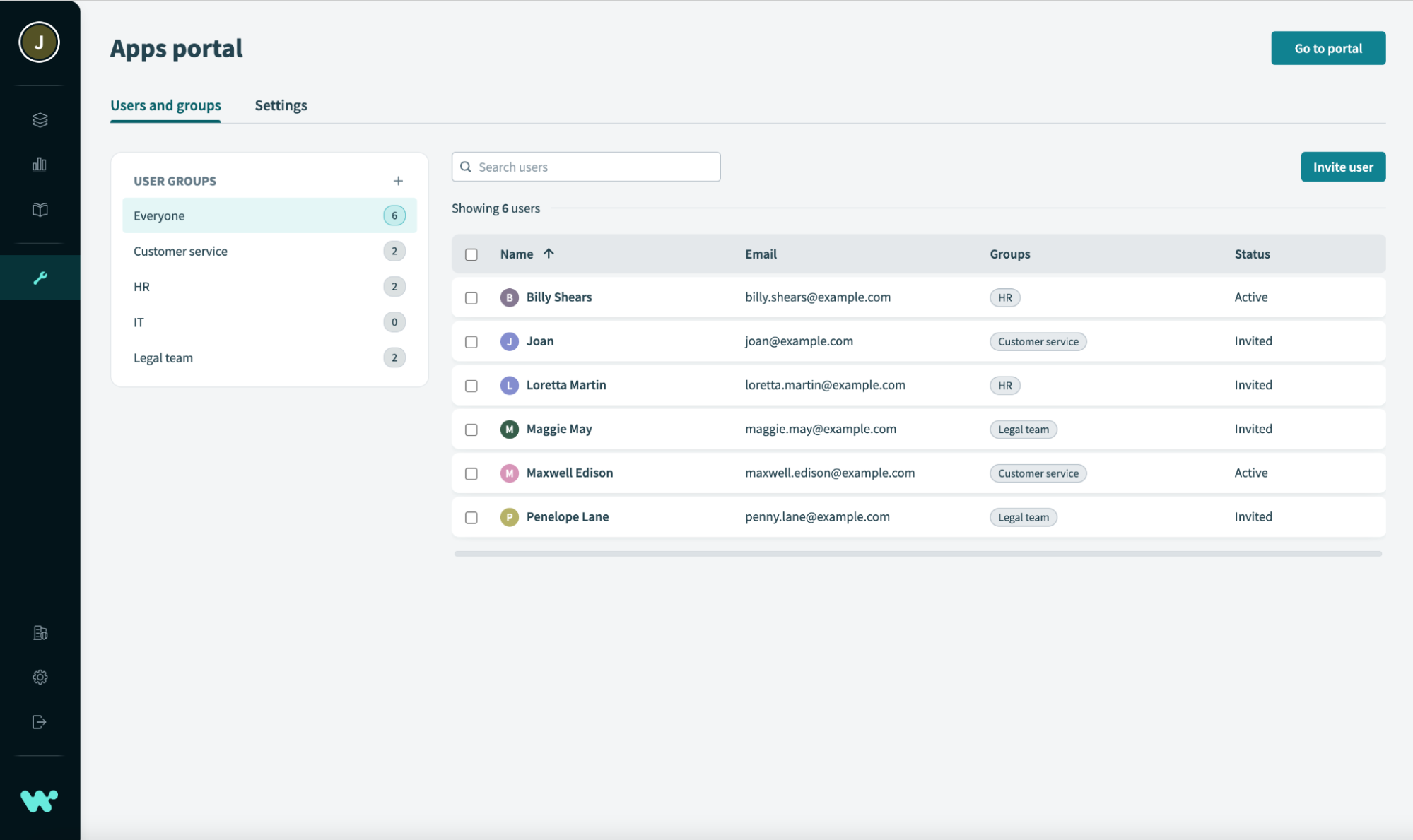Open the Users and groups tab

click(165, 105)
